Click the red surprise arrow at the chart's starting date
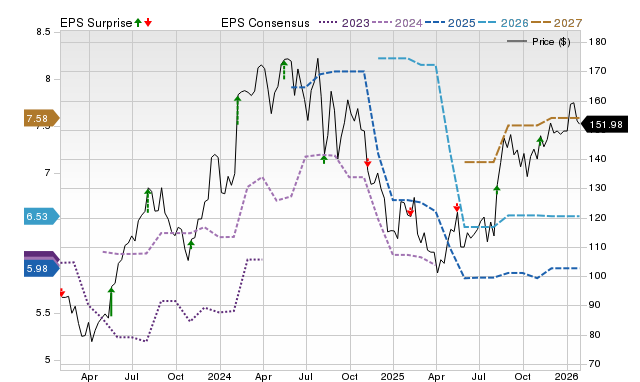The height and width of the screenshot is (382, 640). 62,292
